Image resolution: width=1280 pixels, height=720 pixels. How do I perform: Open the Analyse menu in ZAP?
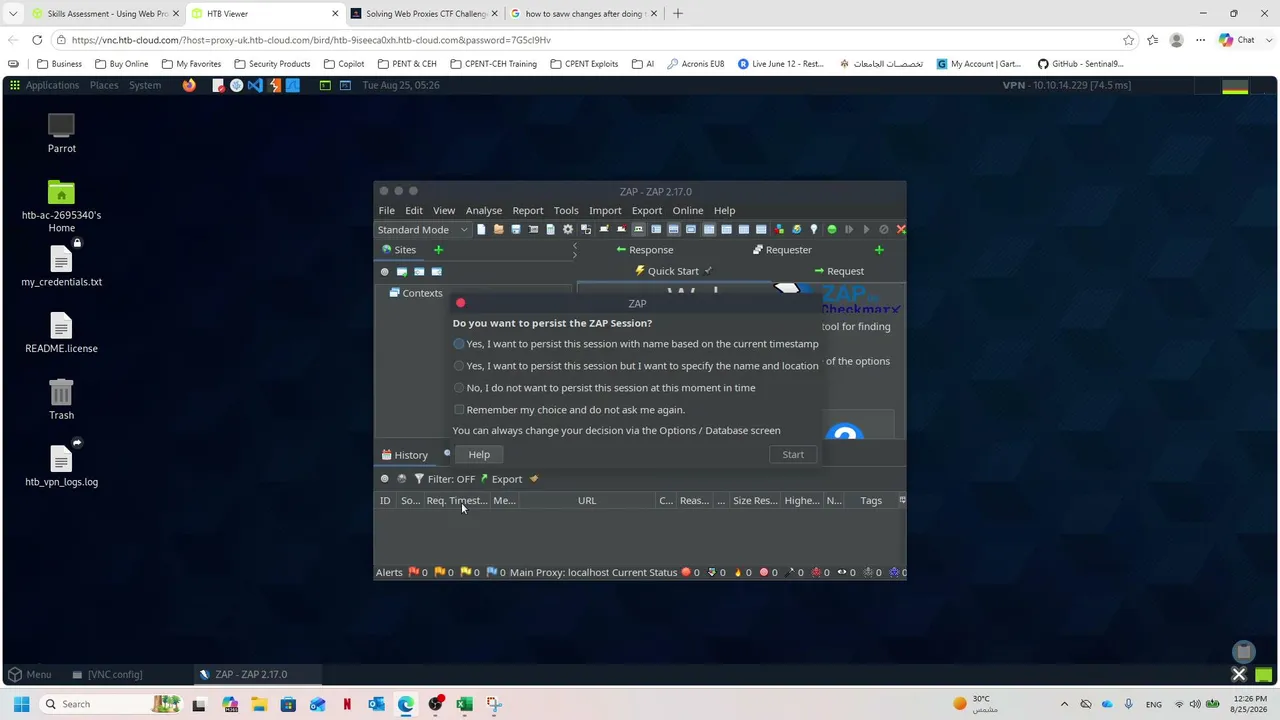coord(483,210)
